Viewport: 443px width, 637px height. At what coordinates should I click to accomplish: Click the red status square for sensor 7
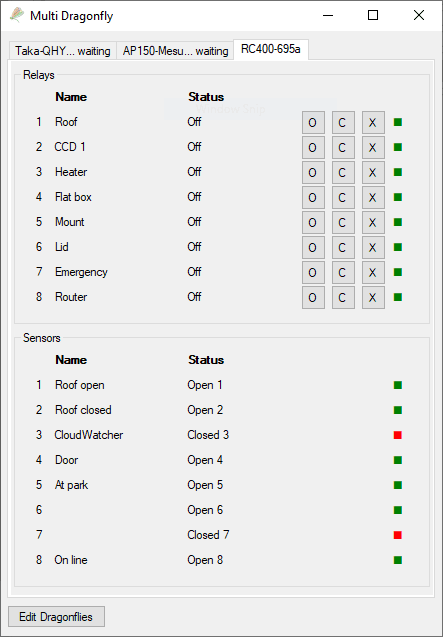(x=398, y=535)
